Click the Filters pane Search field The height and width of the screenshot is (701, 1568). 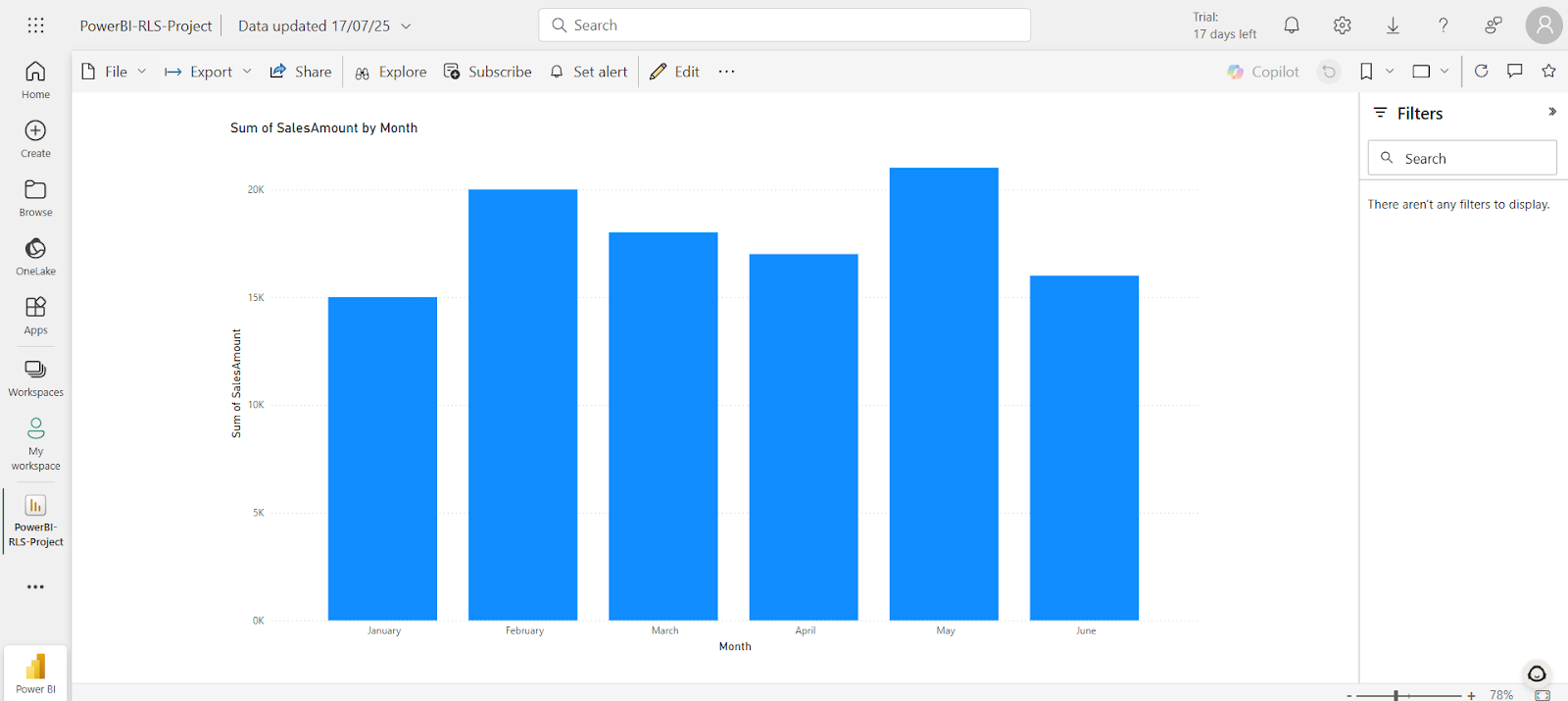click(1462, 158)
